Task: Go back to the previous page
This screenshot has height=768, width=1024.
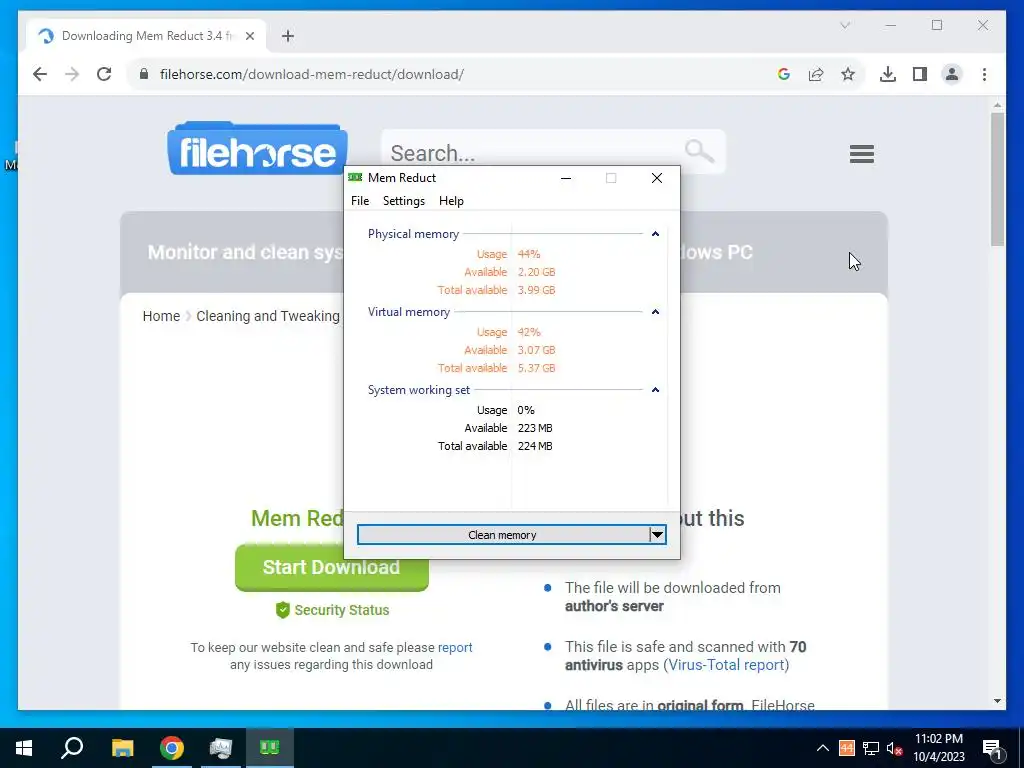Action: click(40, 74)
